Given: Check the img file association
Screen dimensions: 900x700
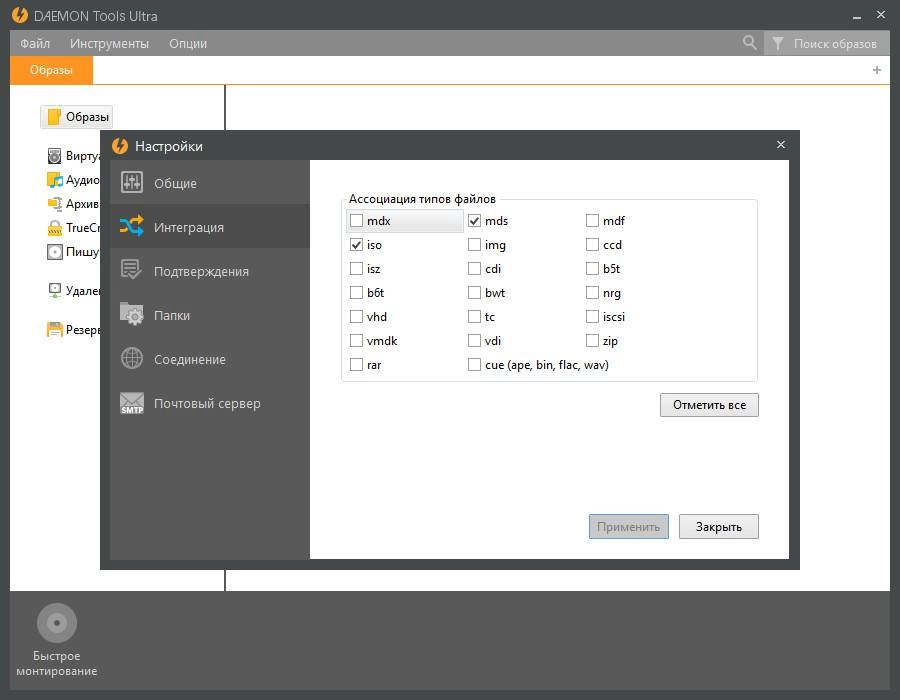Looking at the screenshot, I should coord(474,244).
